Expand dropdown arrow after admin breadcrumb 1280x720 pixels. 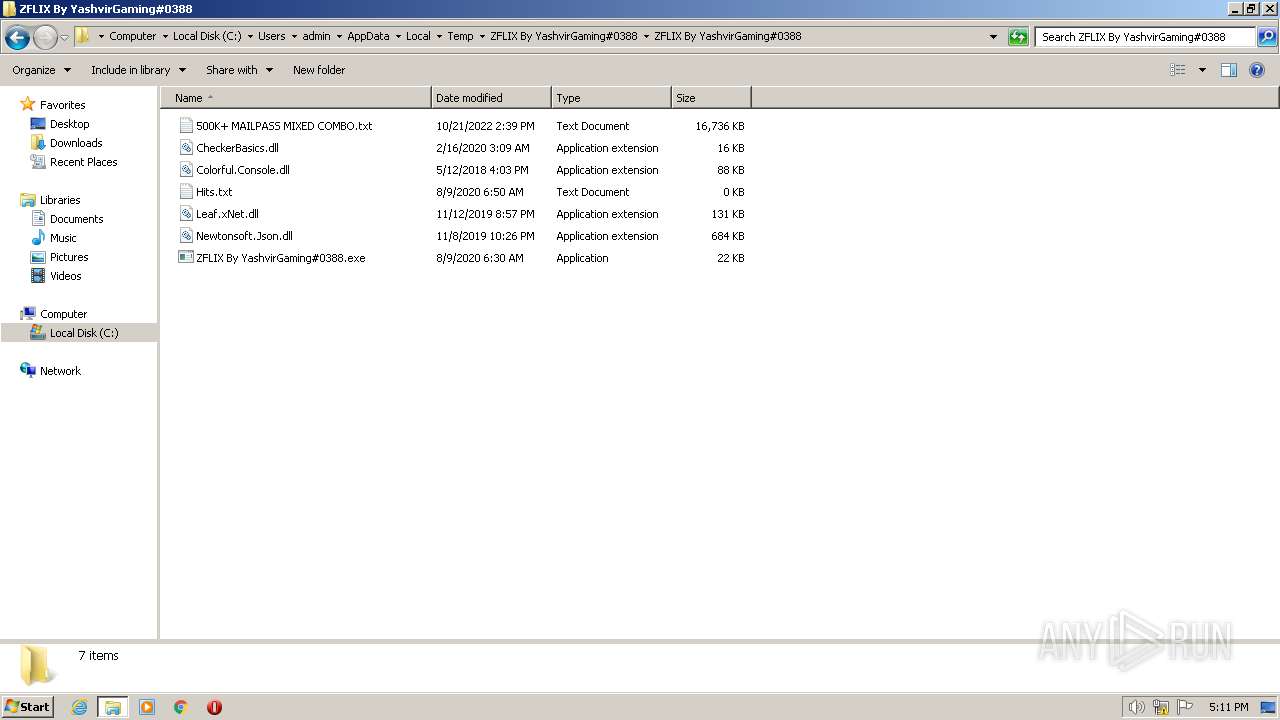338,36
